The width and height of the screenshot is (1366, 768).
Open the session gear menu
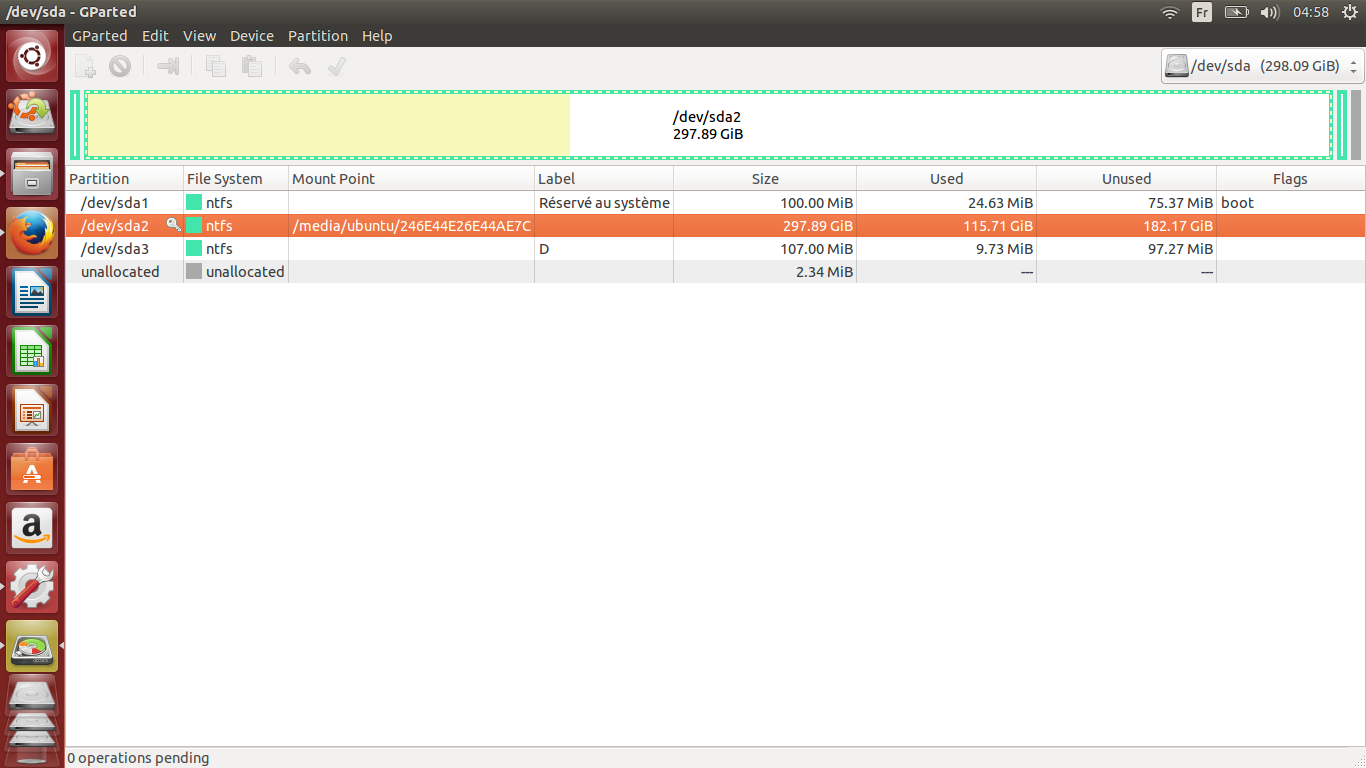[1349, 12]
